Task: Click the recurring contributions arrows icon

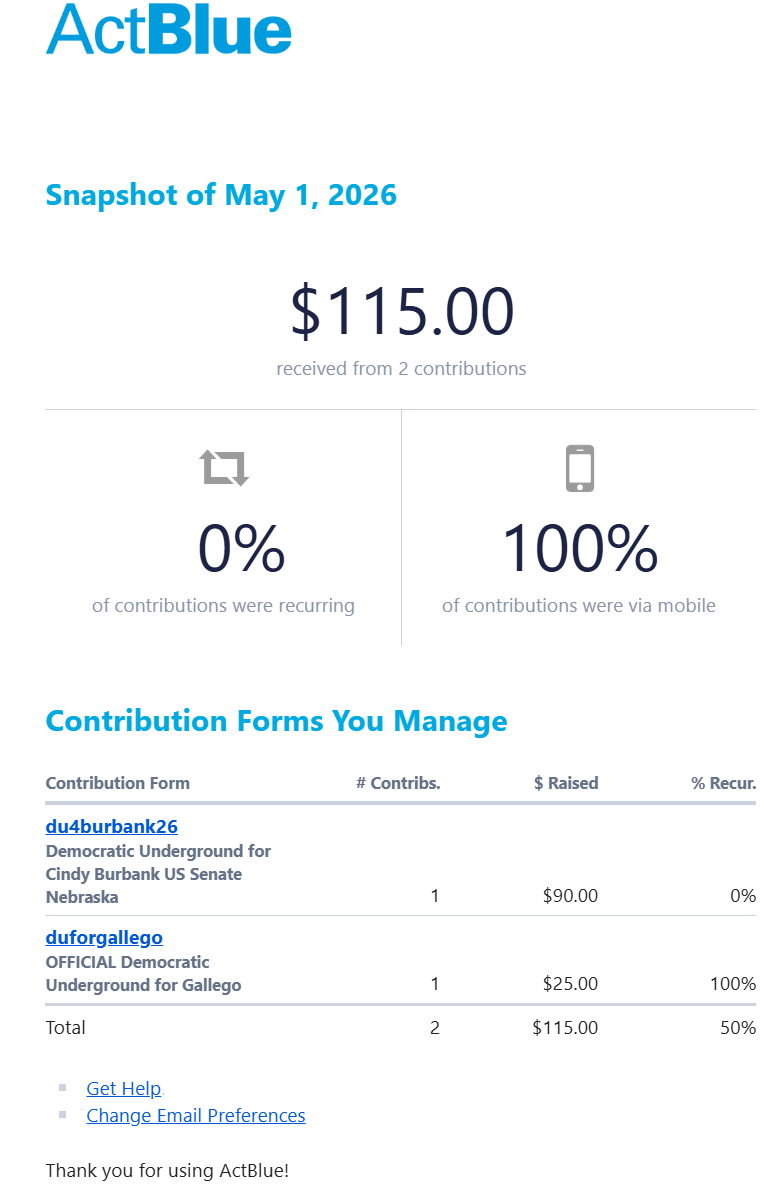Action: 224,467
